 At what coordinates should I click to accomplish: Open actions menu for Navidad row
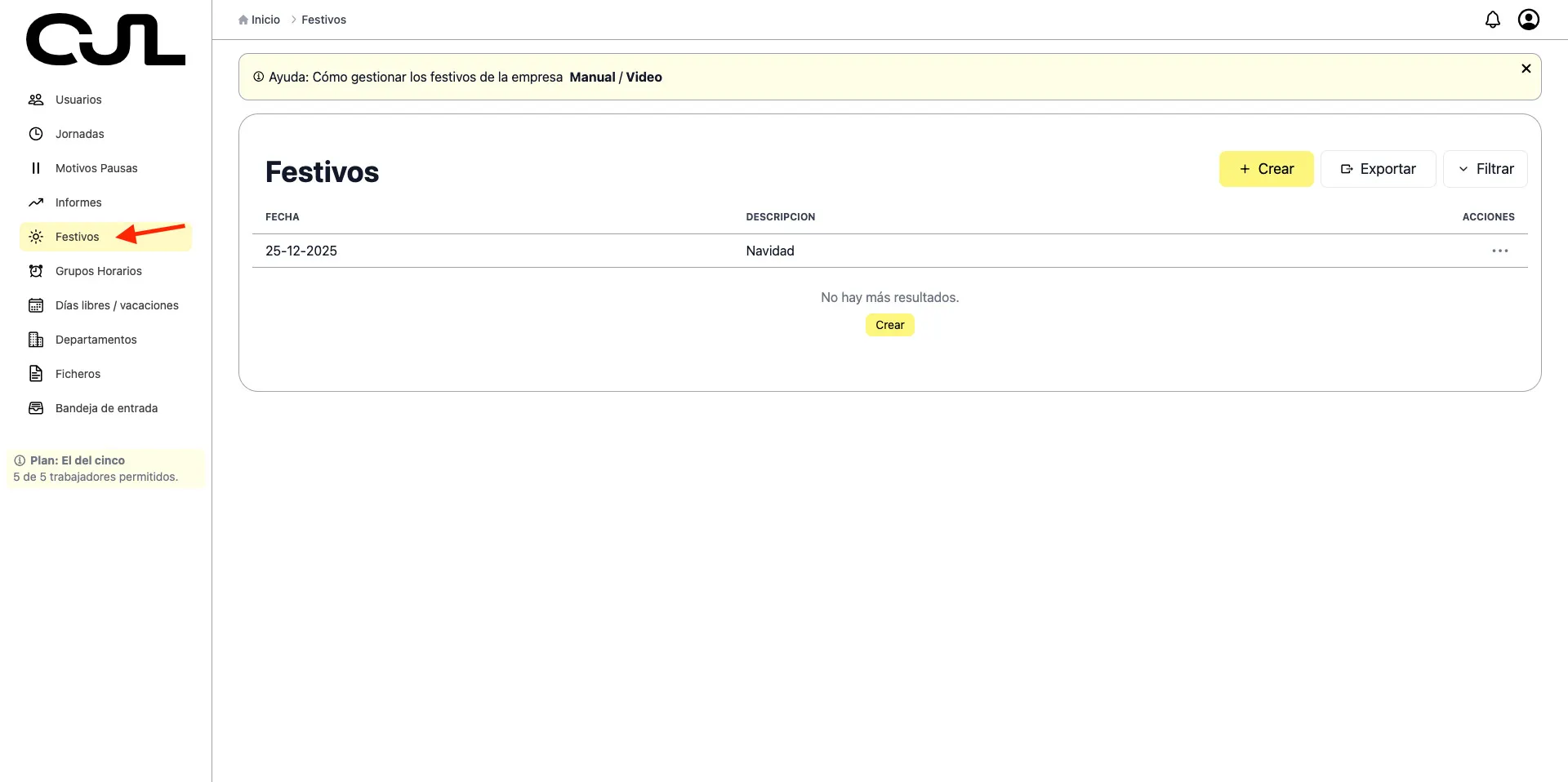point(1499,251)
